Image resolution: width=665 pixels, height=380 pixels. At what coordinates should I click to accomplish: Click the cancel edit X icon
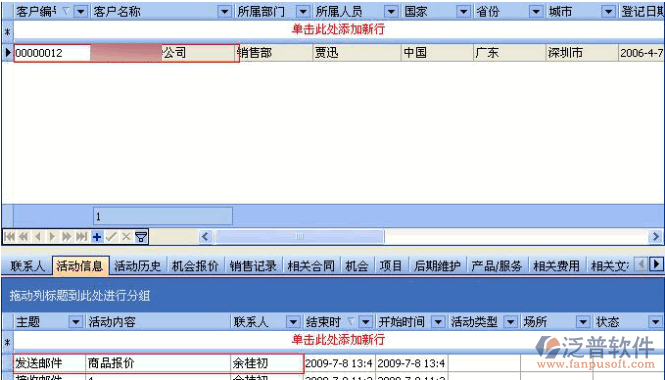coord(126,237)
